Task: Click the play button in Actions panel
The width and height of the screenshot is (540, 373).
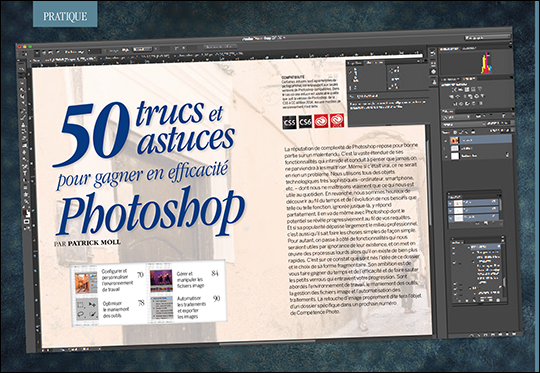Action: [x=474, y=300]
